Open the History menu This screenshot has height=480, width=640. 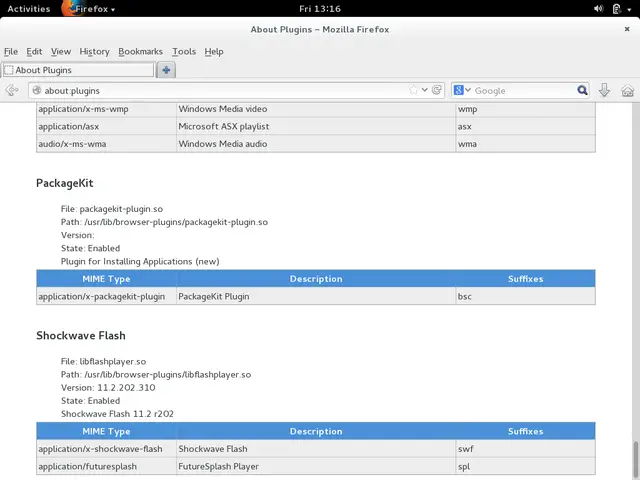point(95,51)
